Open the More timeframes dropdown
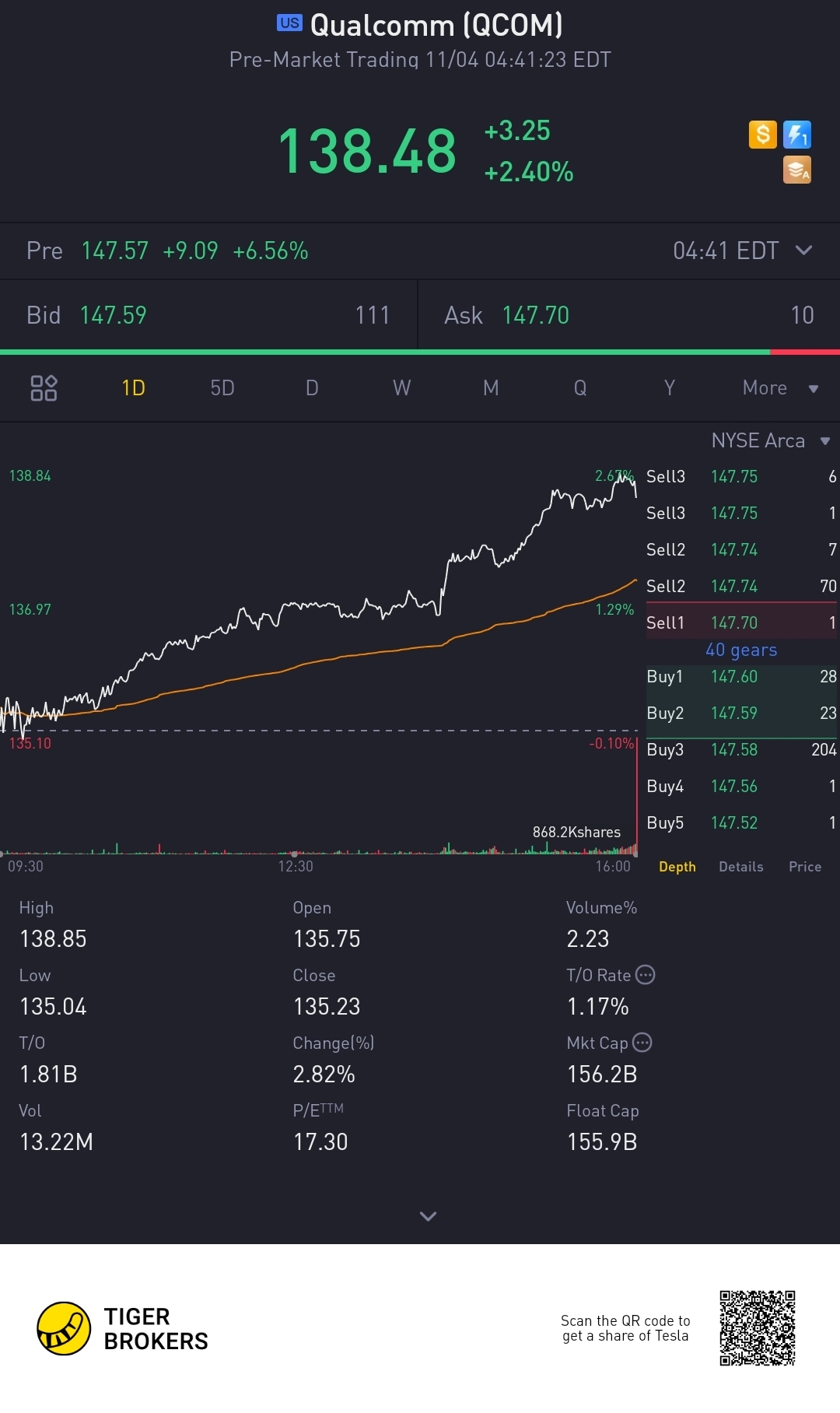The width and height of the screenshot is (840, 1413). (x=780, y=387)
